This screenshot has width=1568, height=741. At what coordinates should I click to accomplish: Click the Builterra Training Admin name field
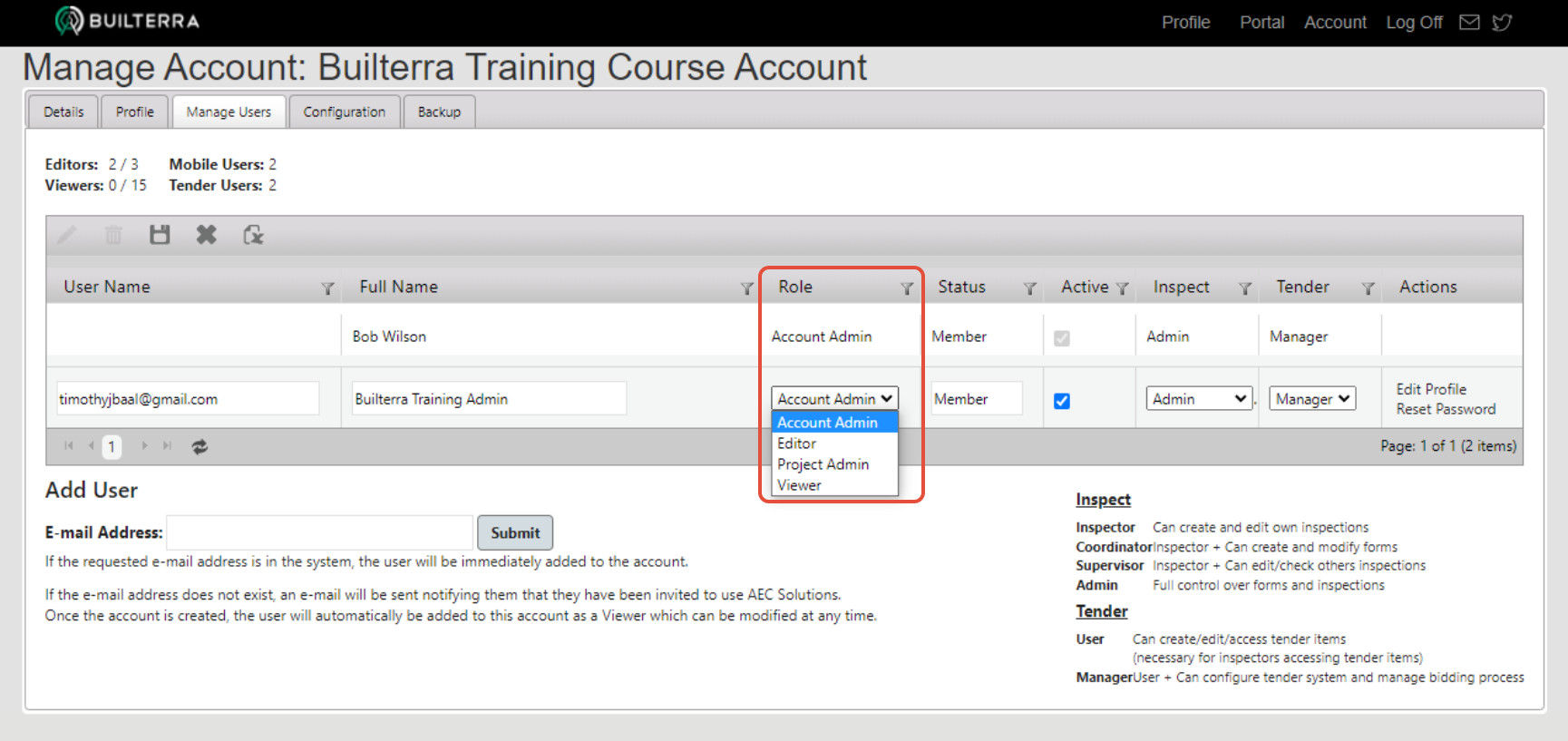coord(490,398)
